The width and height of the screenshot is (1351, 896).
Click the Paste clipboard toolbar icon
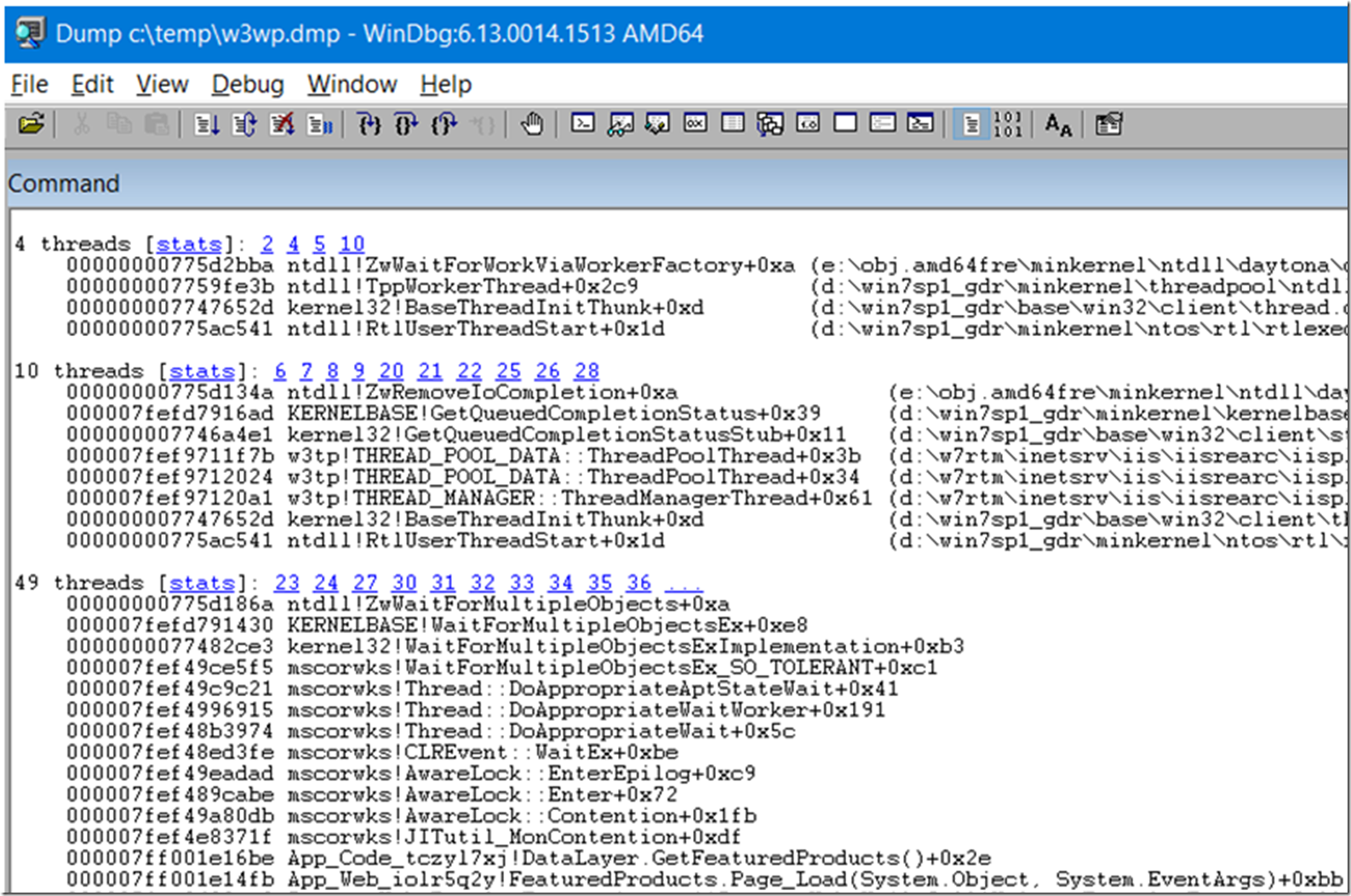tap(157, 124)
